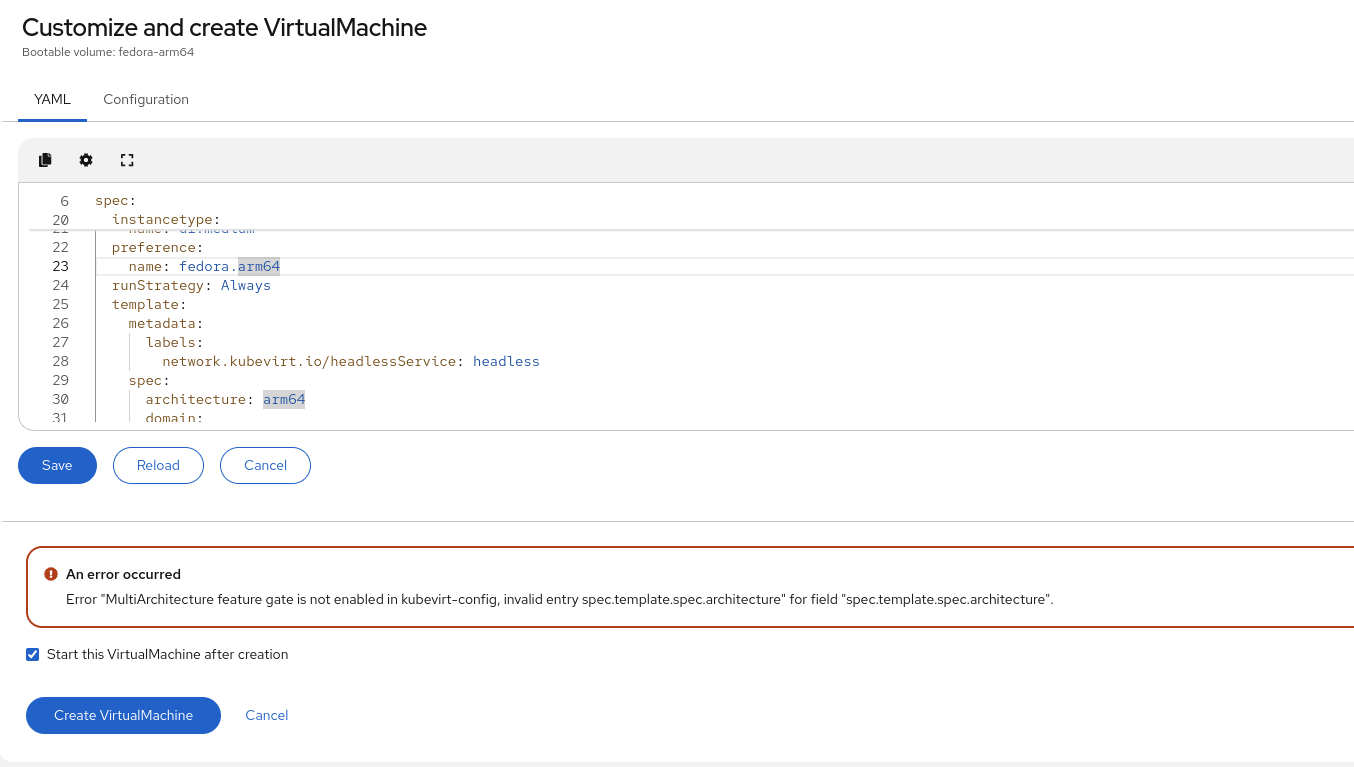Click the red error alert icon
Image resolution: width=1354 pixels, height=767 pixels.
click(x=51, y=574)
